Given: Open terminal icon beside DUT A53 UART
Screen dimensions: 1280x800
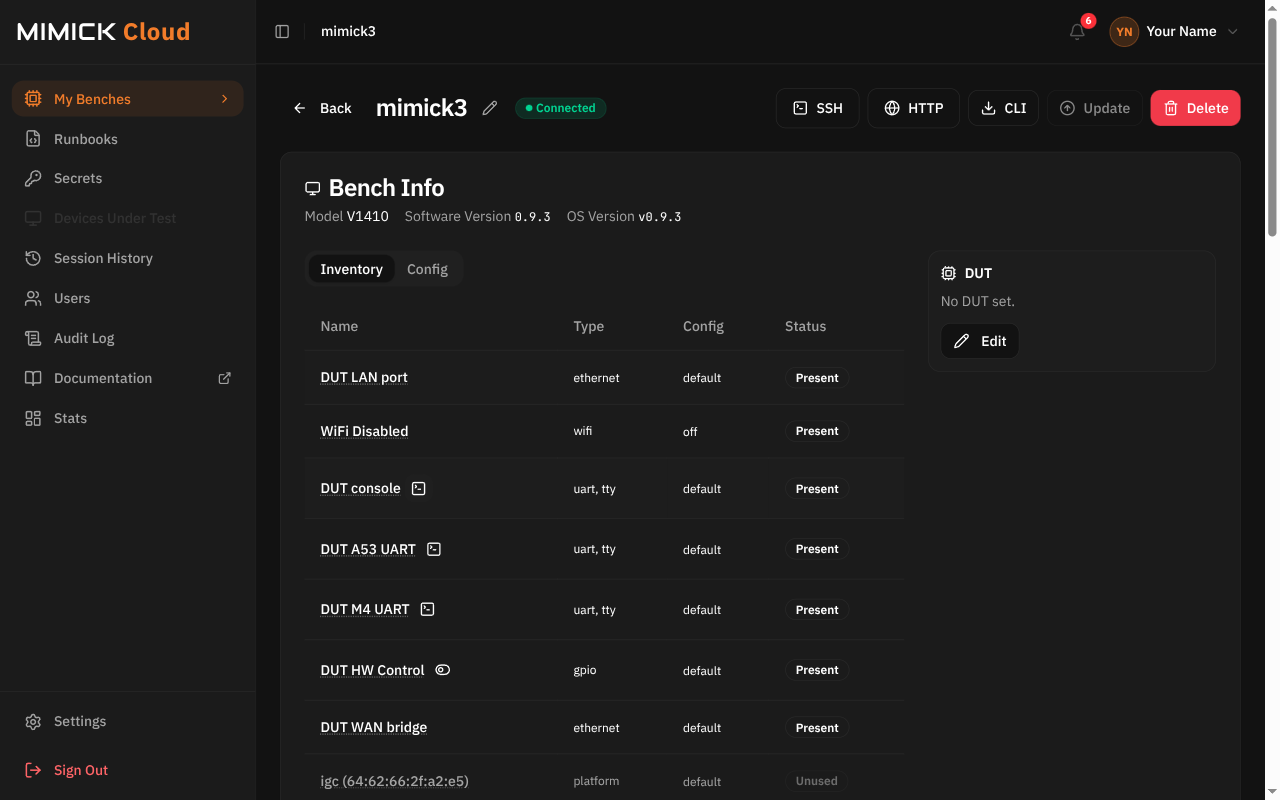Looking at the screenshot, I should pyautogui.click(x=434, y=549).
